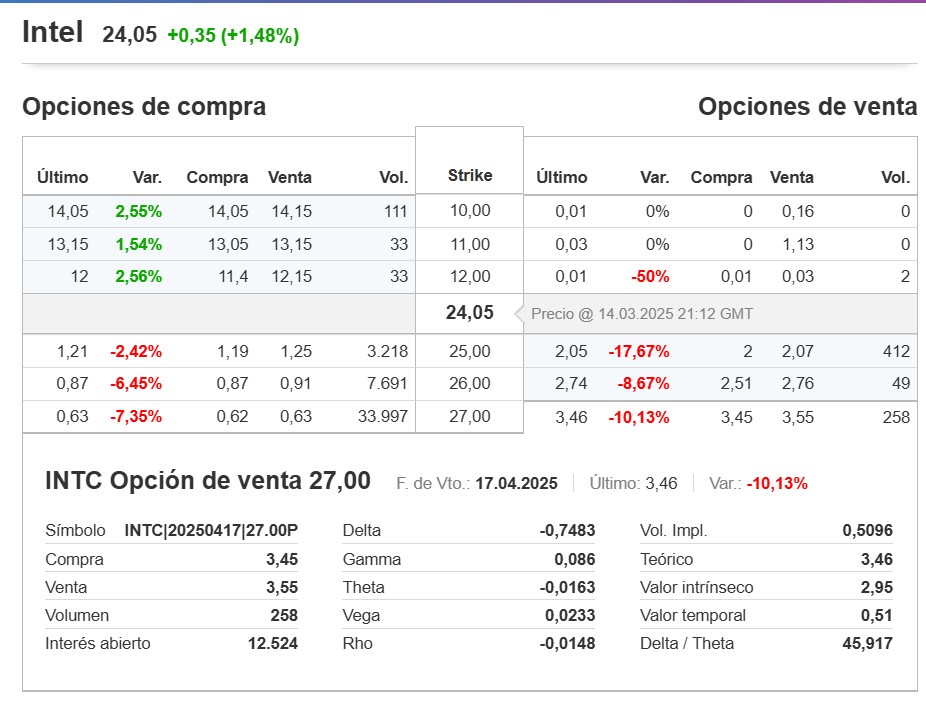Click the open interest value 12.524
The image size is (926, 713).
pos(272,643)
